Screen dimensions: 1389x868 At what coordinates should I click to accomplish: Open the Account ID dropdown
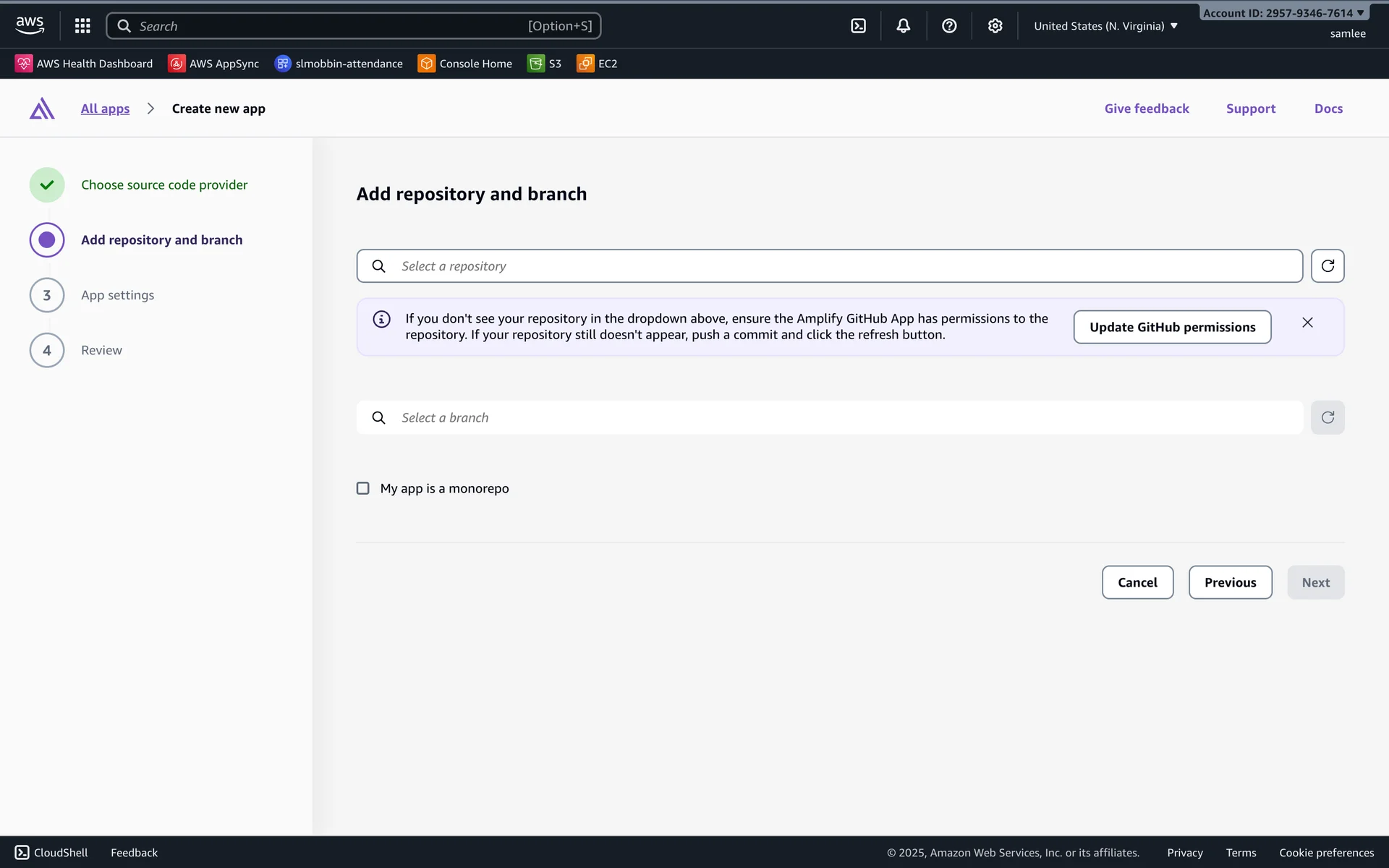[1283, 13]
